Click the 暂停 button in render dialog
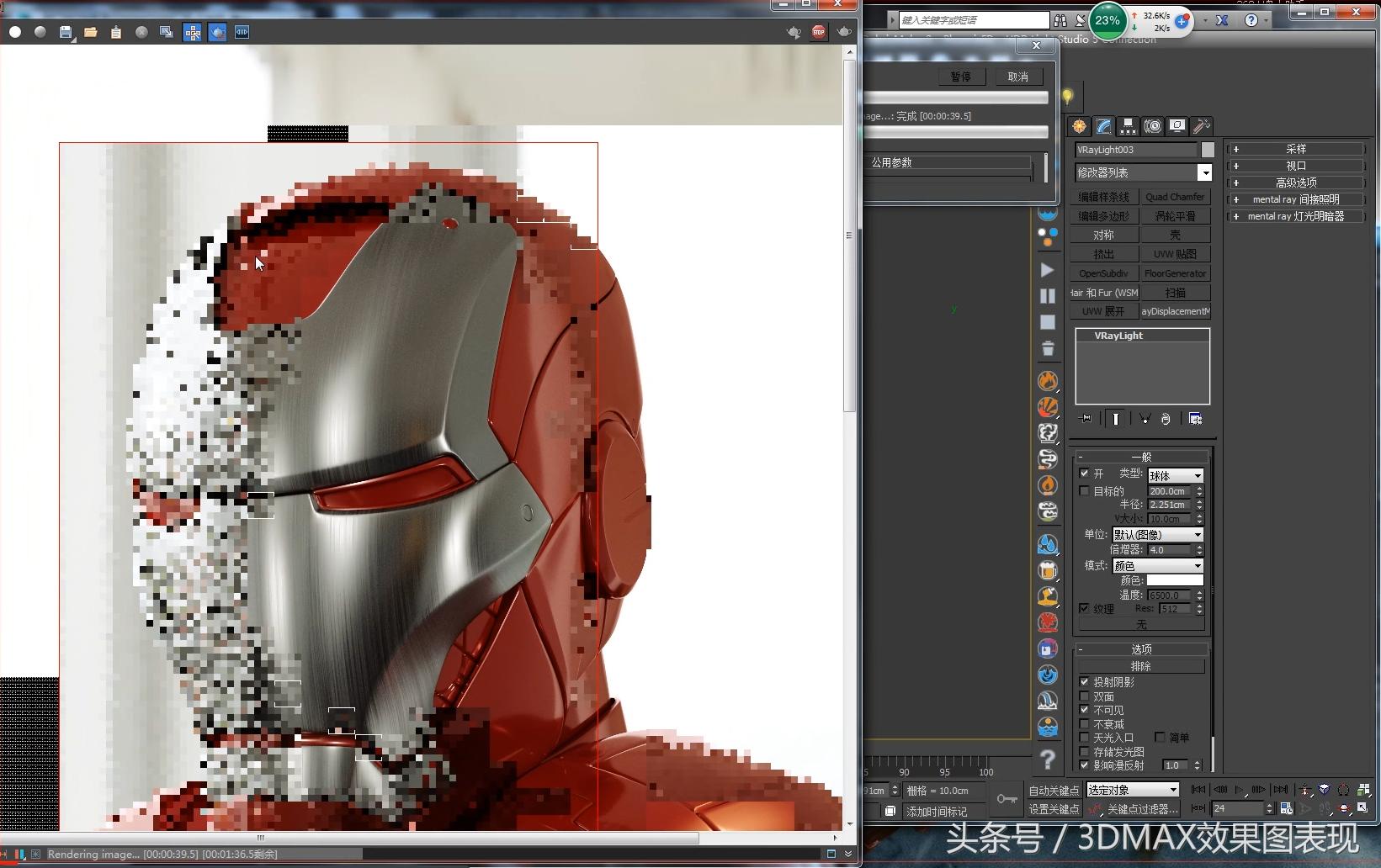 961,77
